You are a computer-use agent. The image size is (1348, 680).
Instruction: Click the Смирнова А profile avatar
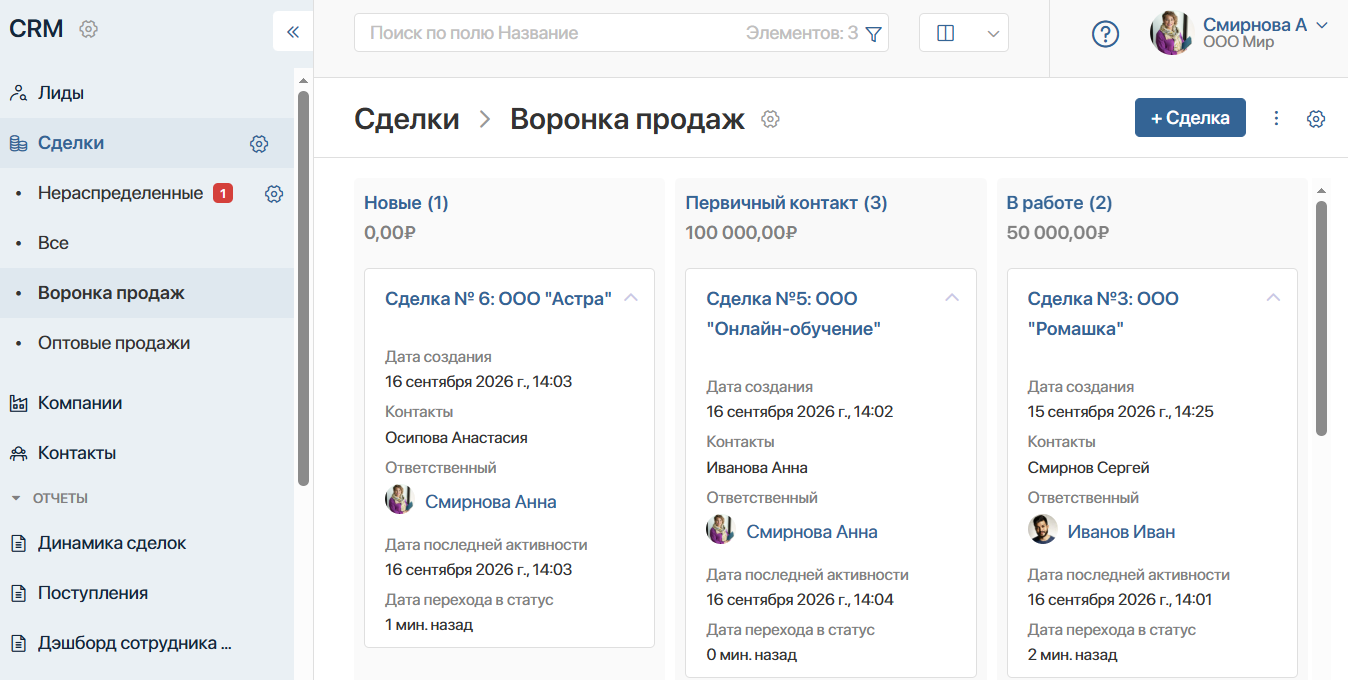(x=1171, y=33)
